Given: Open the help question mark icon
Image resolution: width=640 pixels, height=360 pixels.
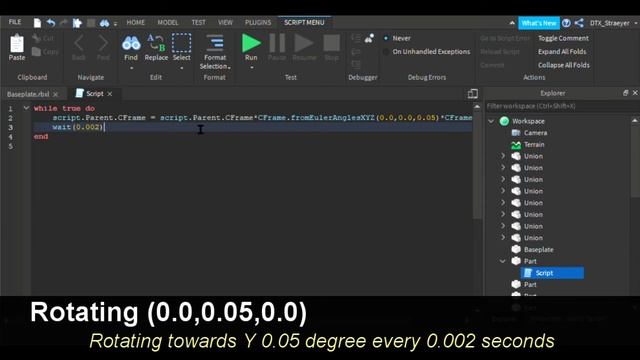Looking at the screenshot, I should click(x=566, y=23).
